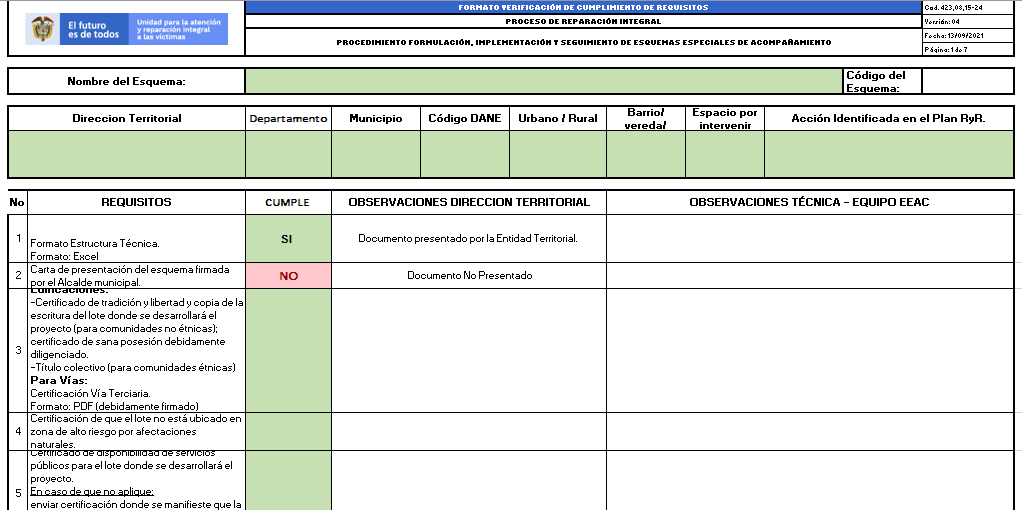Click the green Nombre del Esquema input cell
Screen dimensions: 1022x510
(544, 82)
